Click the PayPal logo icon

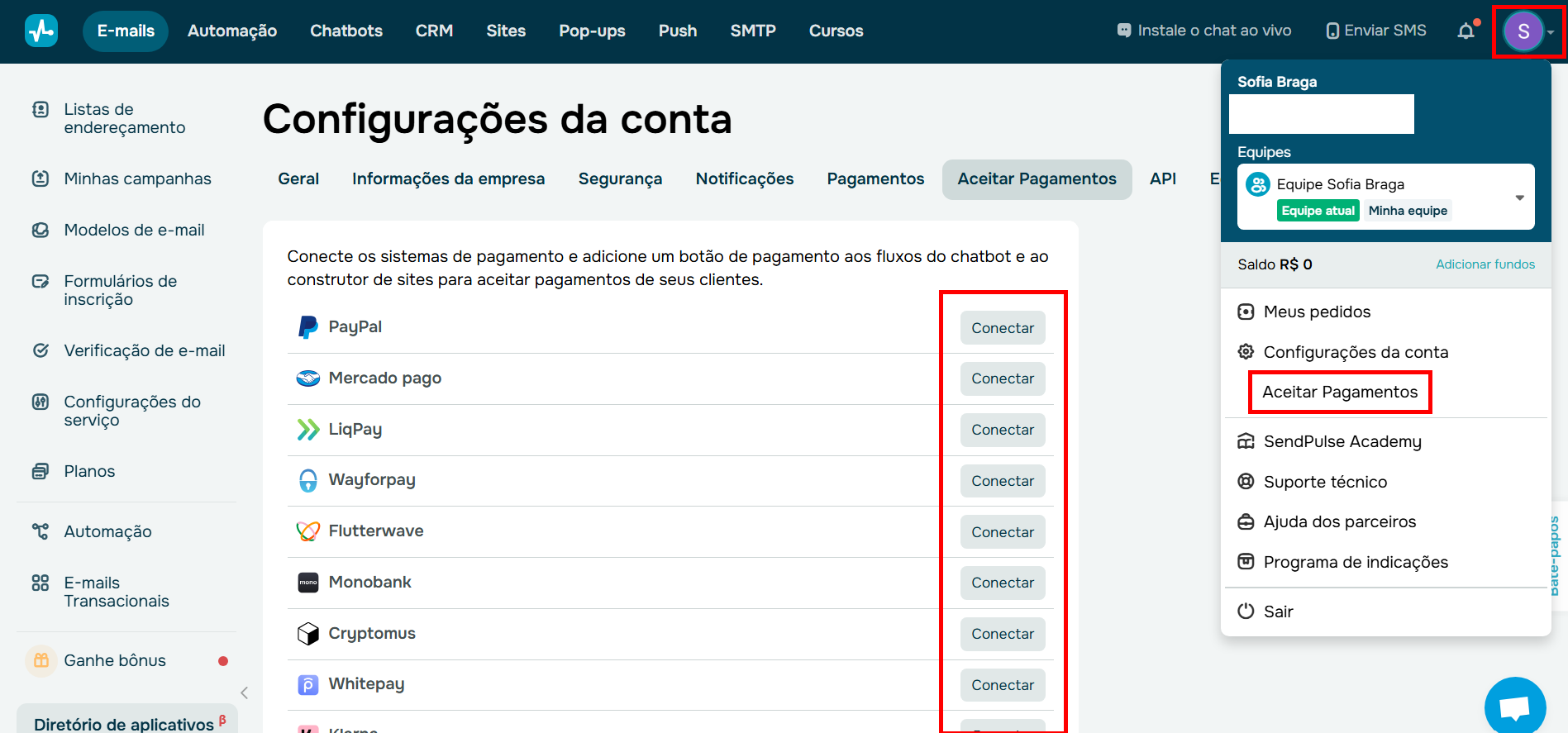pos(308,327)
